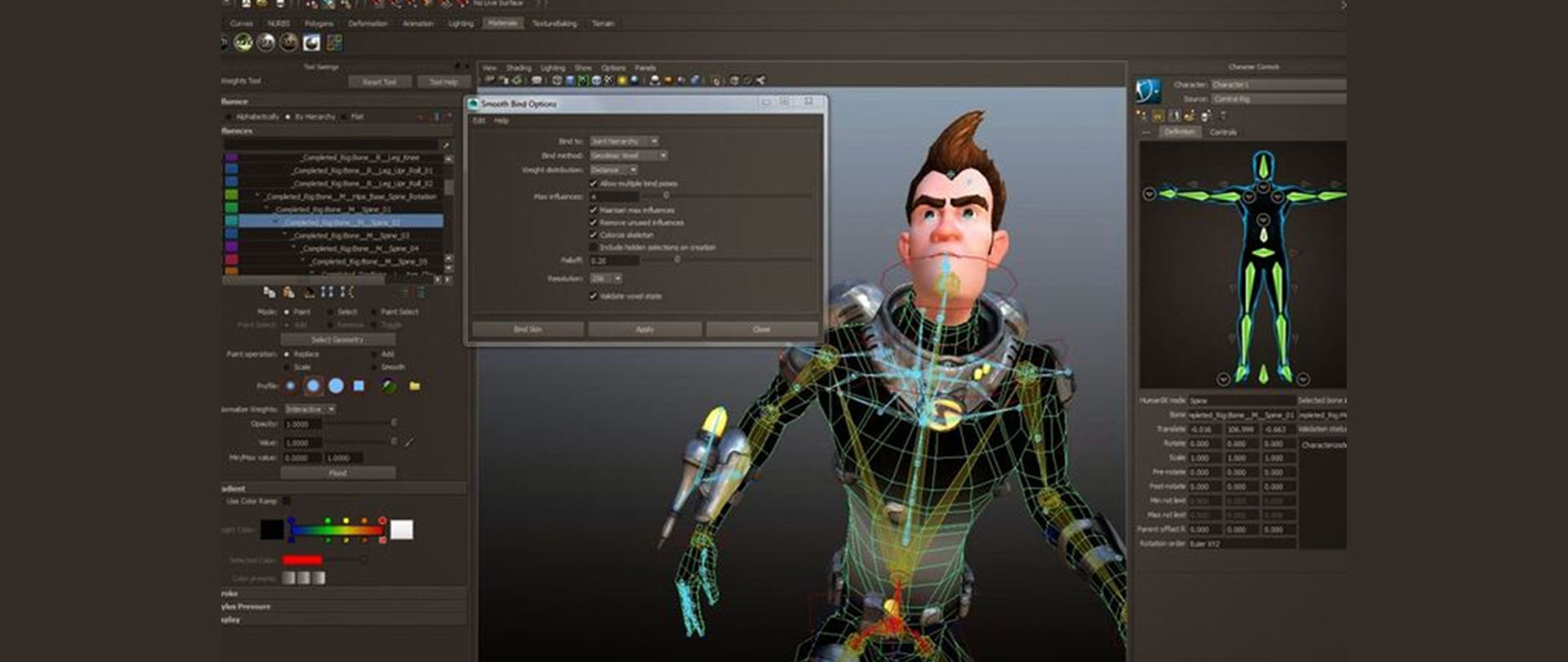1568x662 pixels.
Task: Switch to the Animation shelf tab
Action: [417, 24]
